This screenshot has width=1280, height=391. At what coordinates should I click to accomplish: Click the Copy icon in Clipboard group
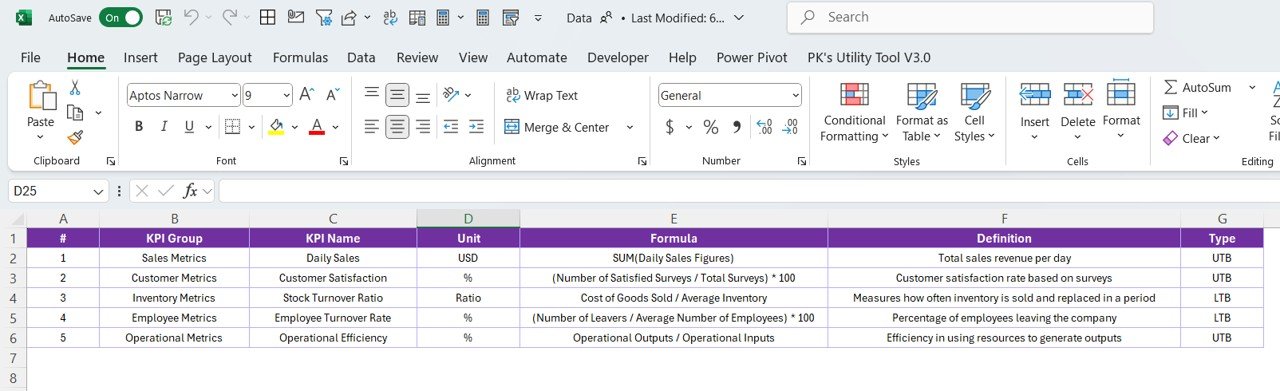click(74, 113)
